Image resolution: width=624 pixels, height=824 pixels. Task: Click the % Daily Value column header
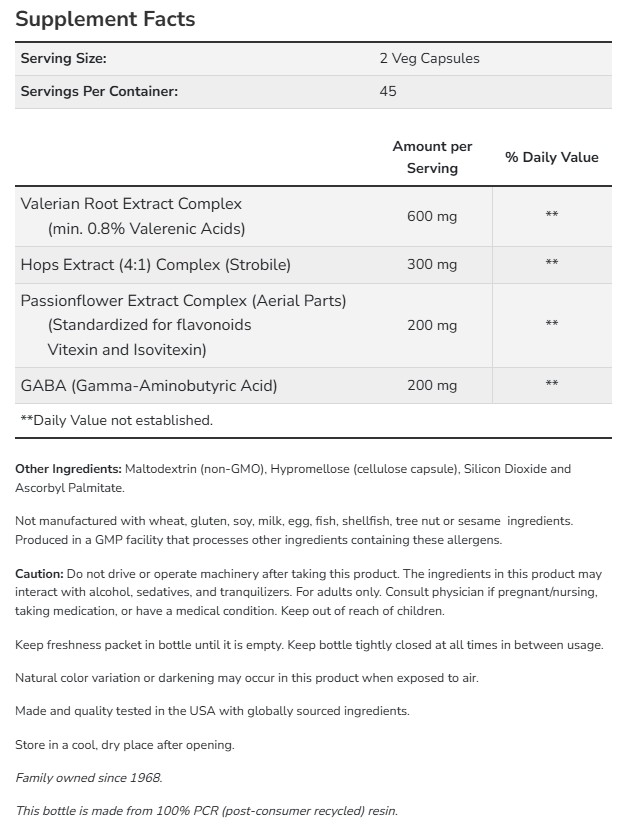pos(551,157)
